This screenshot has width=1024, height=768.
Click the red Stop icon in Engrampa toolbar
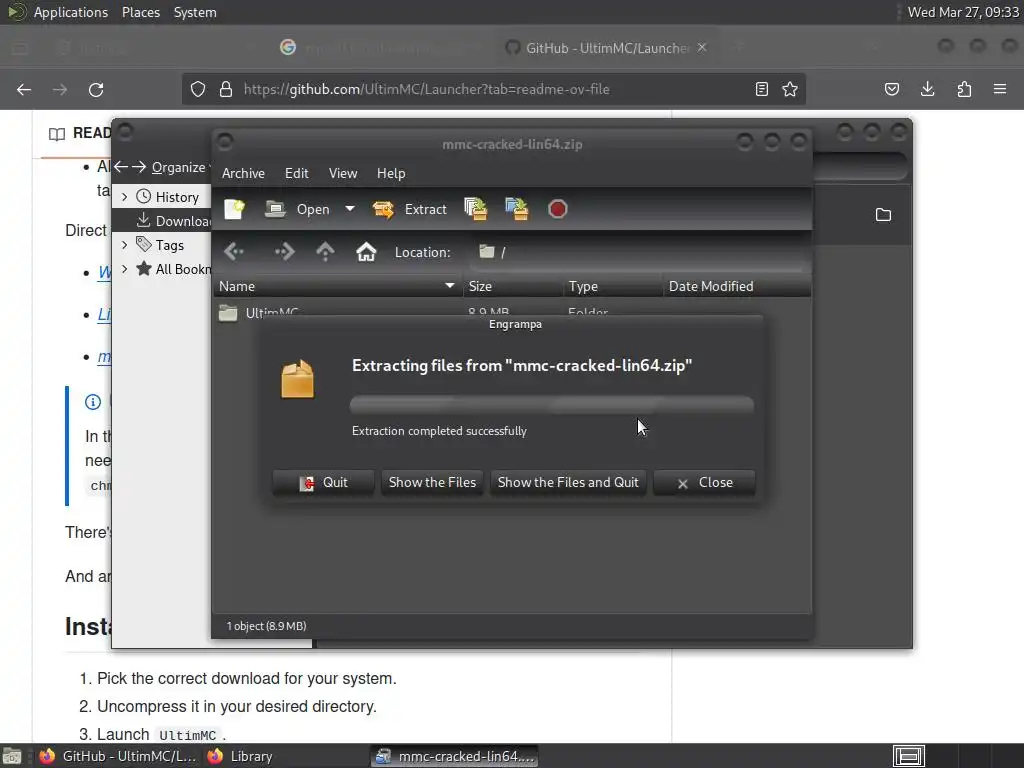pyautogui.click(x=557, y=209)
